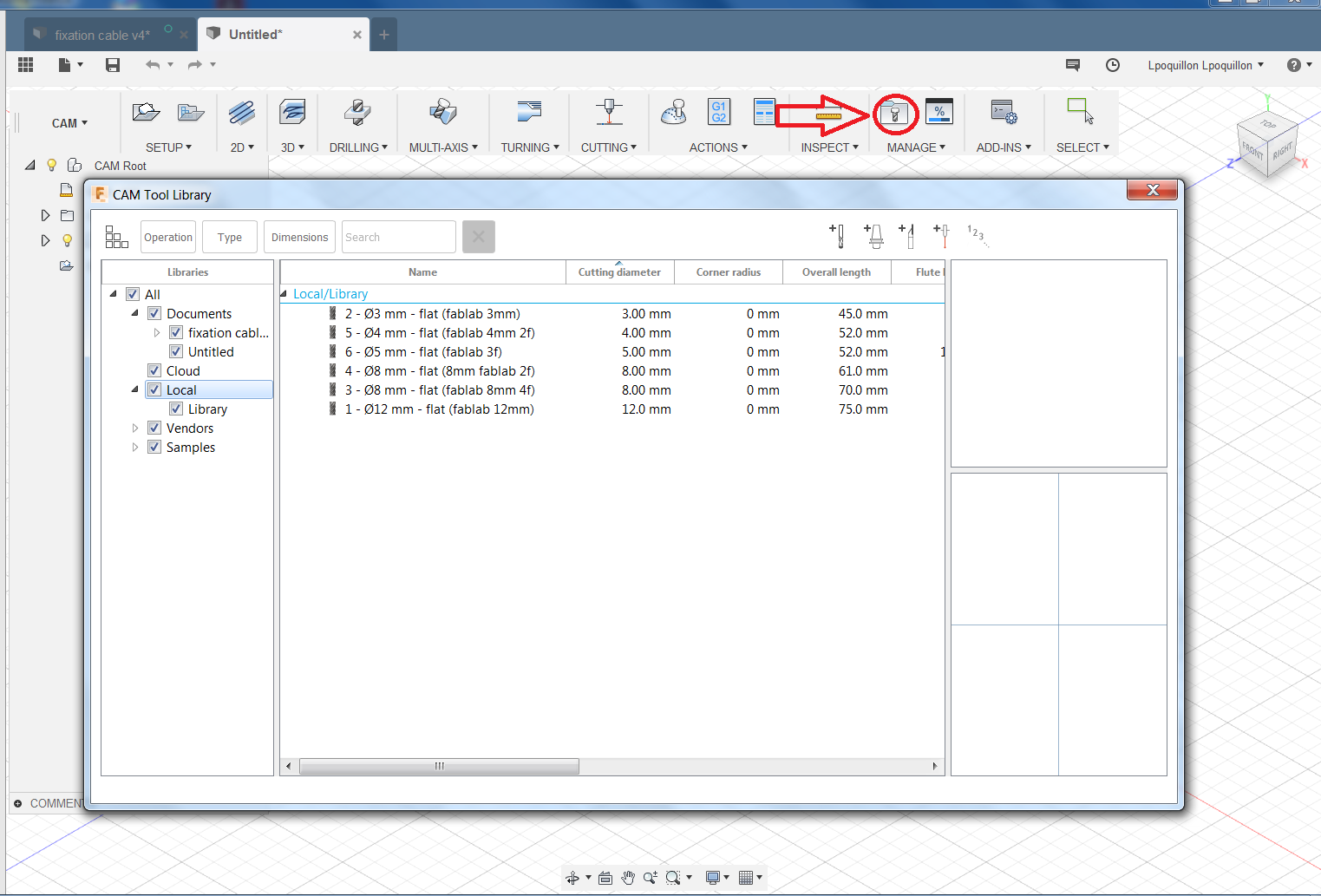Screen dimensions: 1321x896
Task: Toggle the Samples library checkbox
Action: coord(154,448)
